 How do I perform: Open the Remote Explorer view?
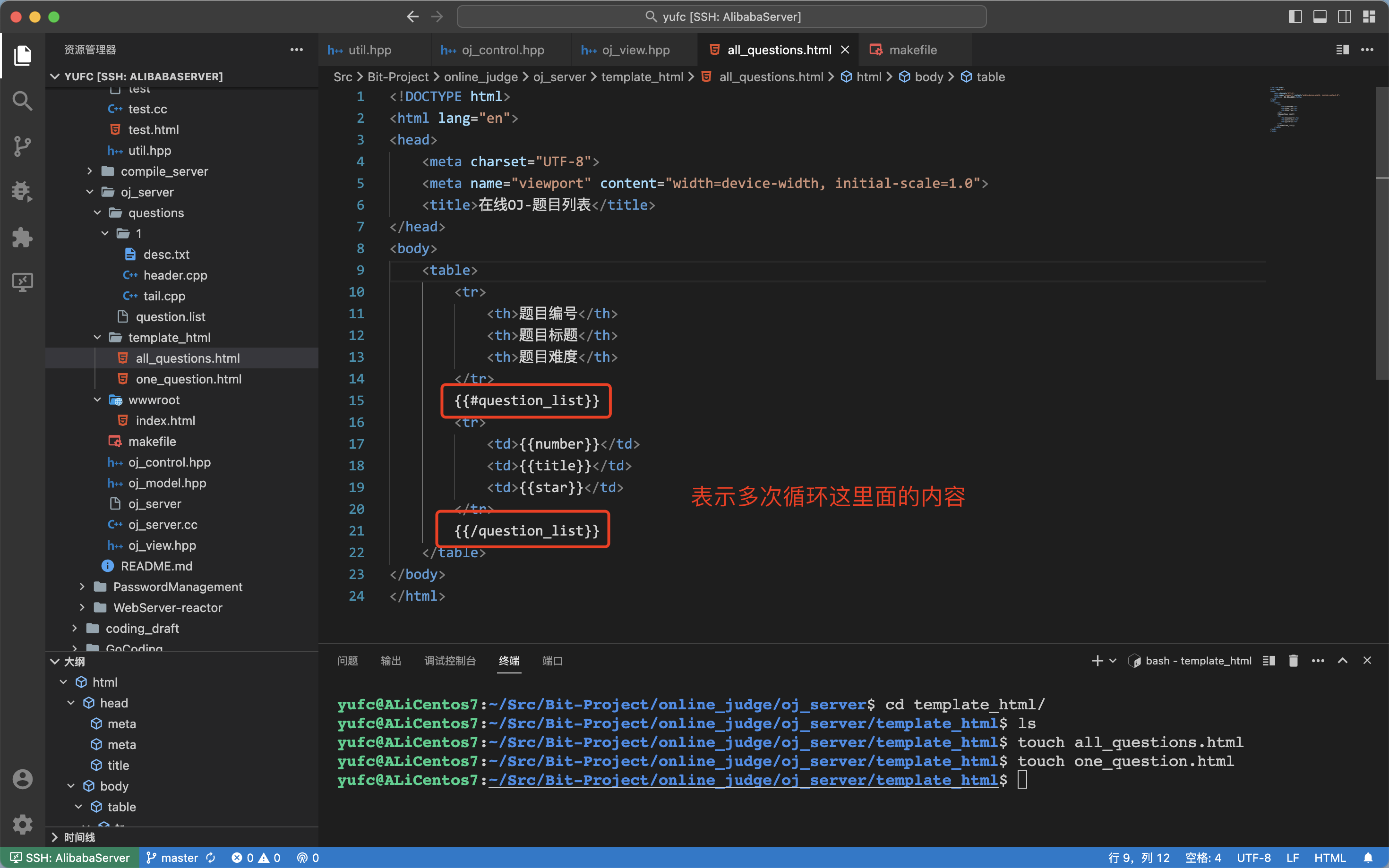tap(22, 282)
